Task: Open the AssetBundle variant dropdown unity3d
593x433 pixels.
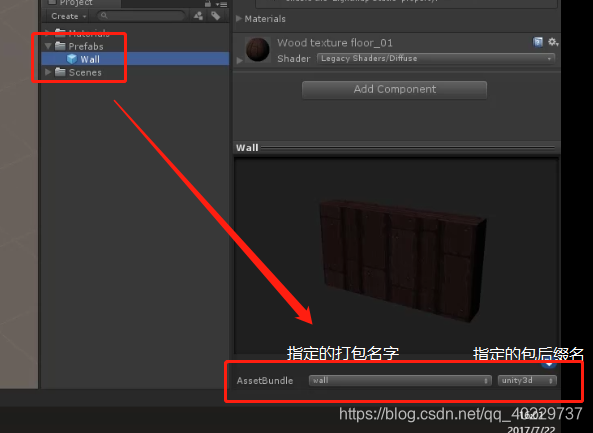Action: tap(527, 380)
